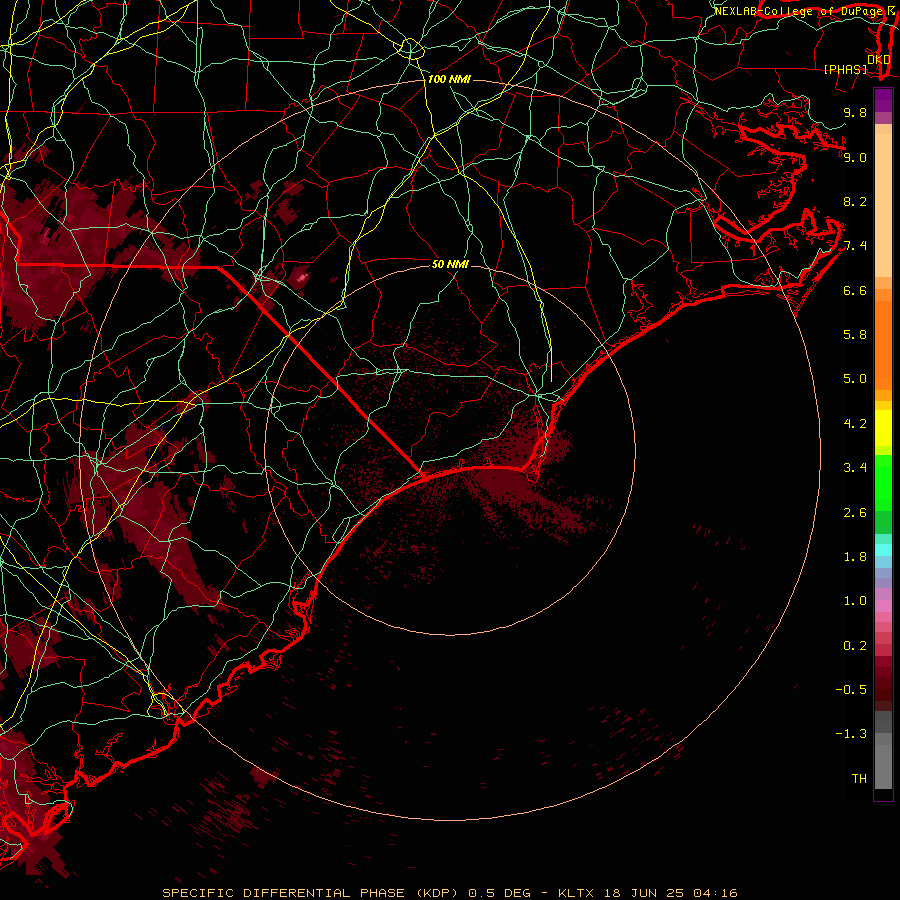Click the 6.6 scale value
900x900 pixels.
[855, 290]
